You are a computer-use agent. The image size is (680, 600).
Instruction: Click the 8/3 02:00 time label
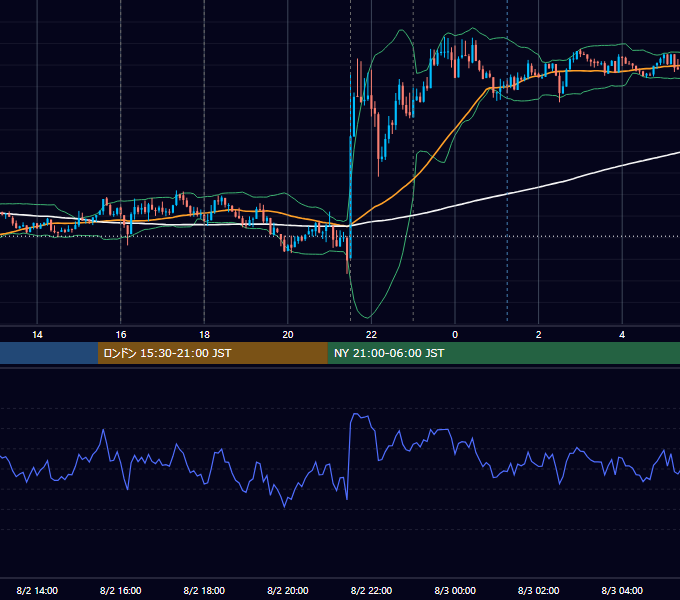click(x=539, y=590)
